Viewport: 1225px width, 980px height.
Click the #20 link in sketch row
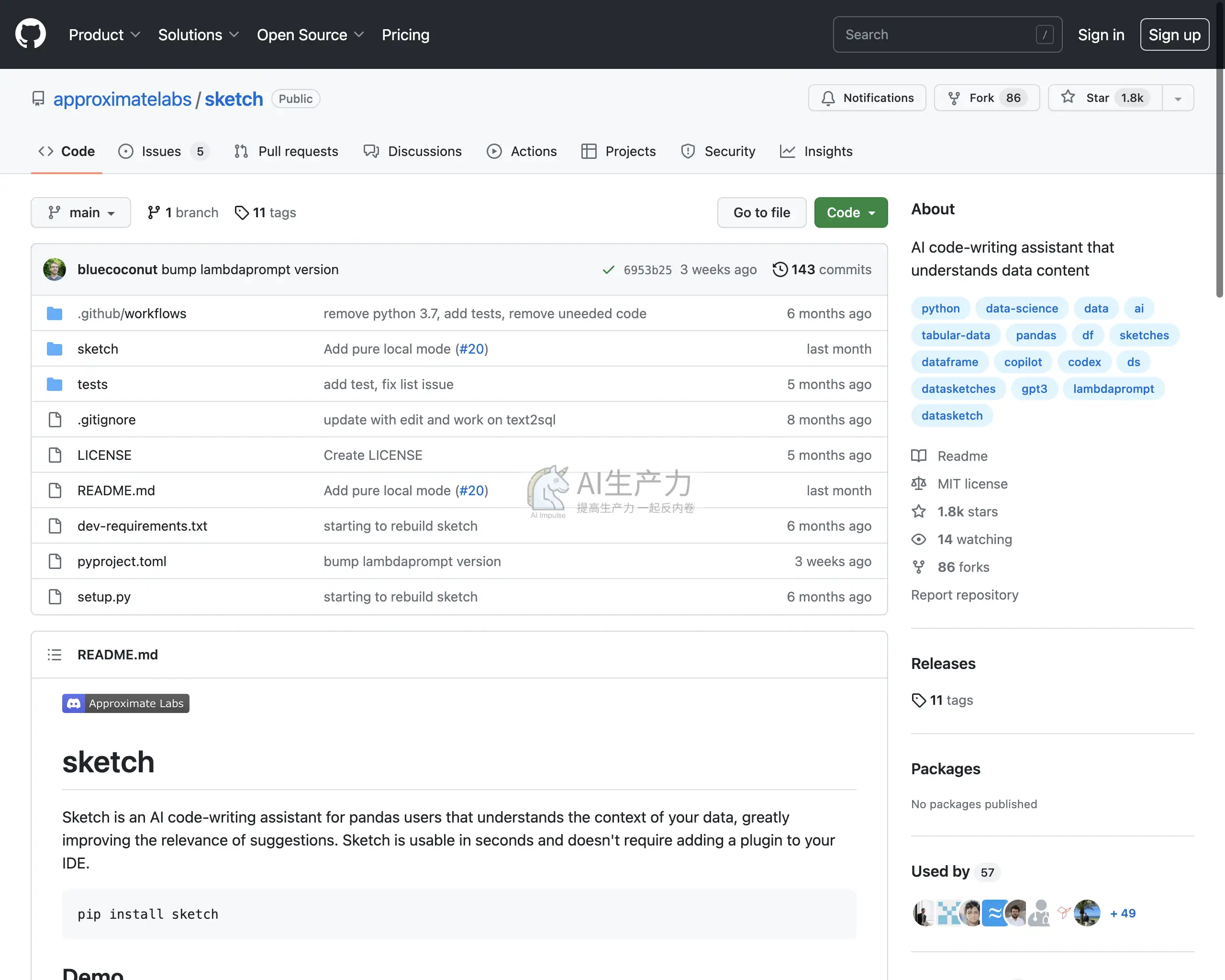pyautogui.click(x=472, y=349)
